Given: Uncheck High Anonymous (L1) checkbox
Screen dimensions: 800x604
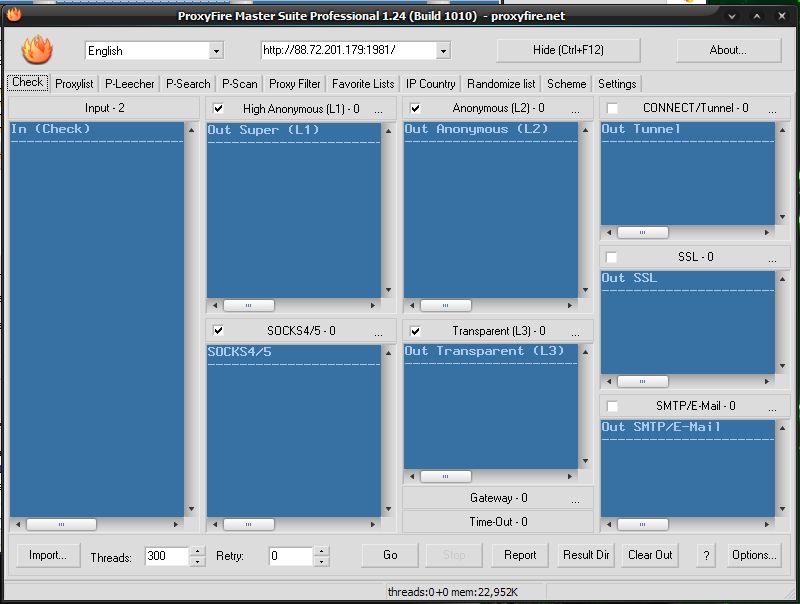Looking at the screenshot, I should pyautogui.click(x=218, y=108).
